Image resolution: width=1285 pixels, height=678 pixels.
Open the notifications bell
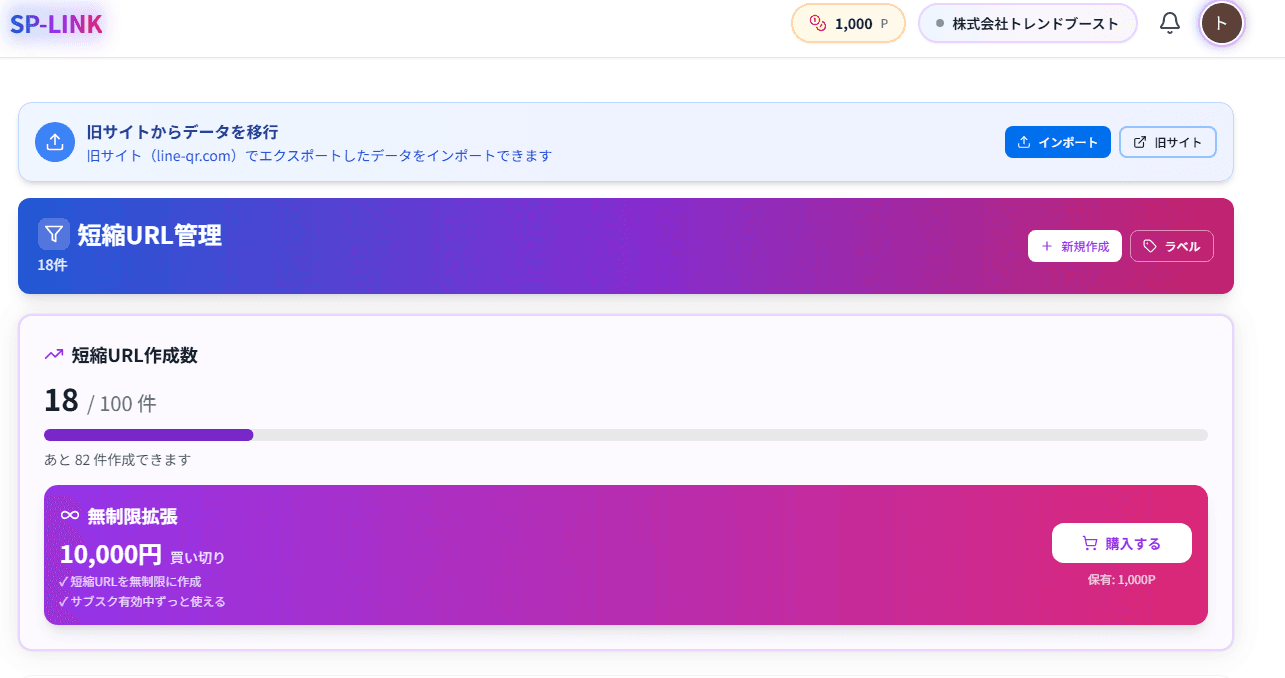[x=1169, y=23]
